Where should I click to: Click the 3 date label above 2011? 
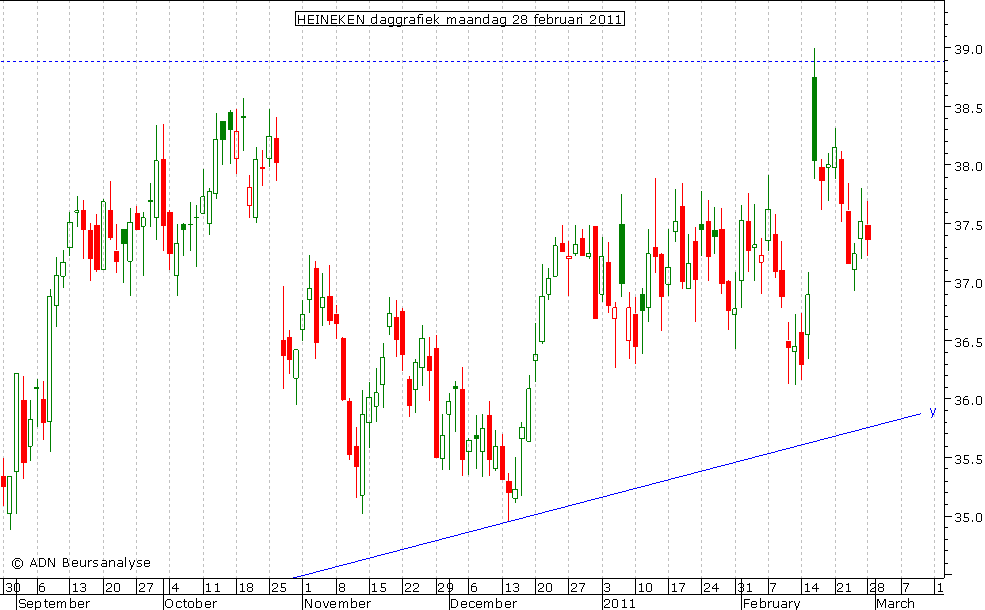(x=607, y=587)
